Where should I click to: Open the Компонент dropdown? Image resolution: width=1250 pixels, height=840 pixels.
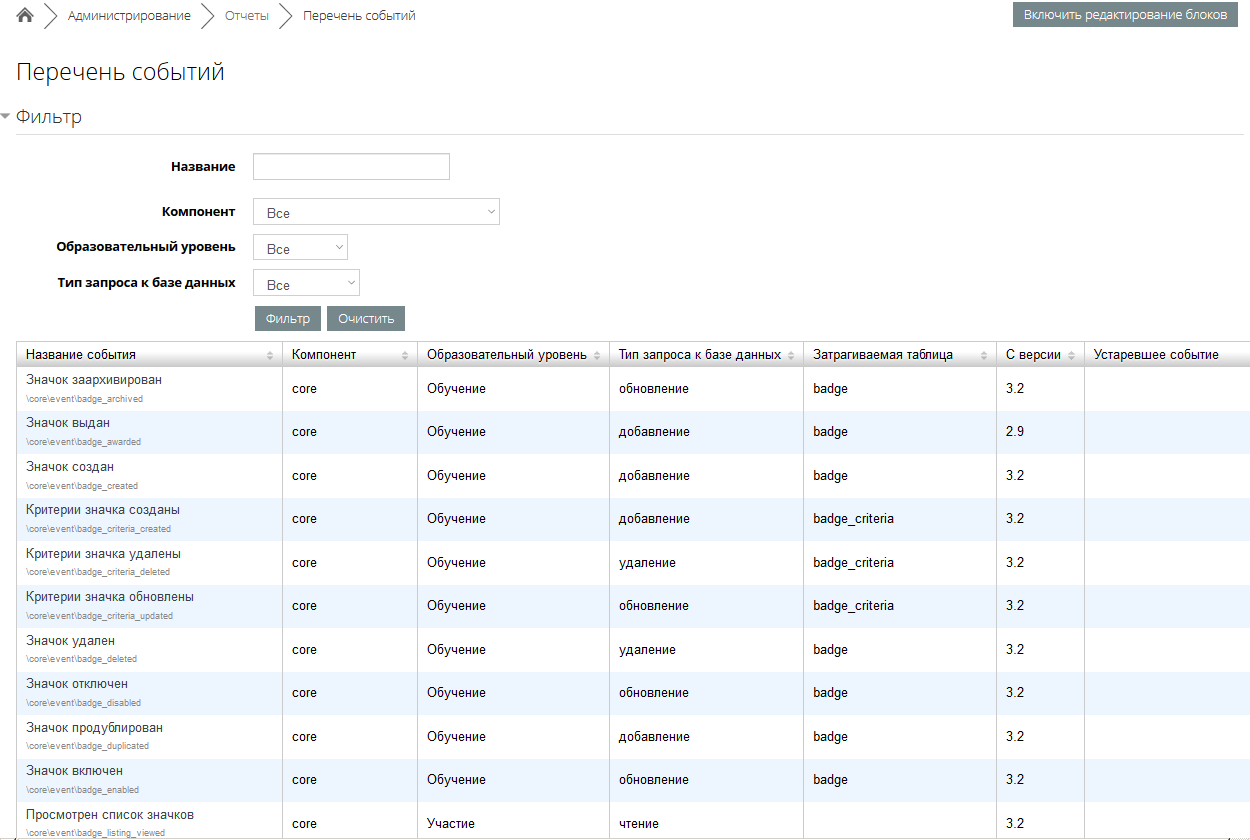376,212
